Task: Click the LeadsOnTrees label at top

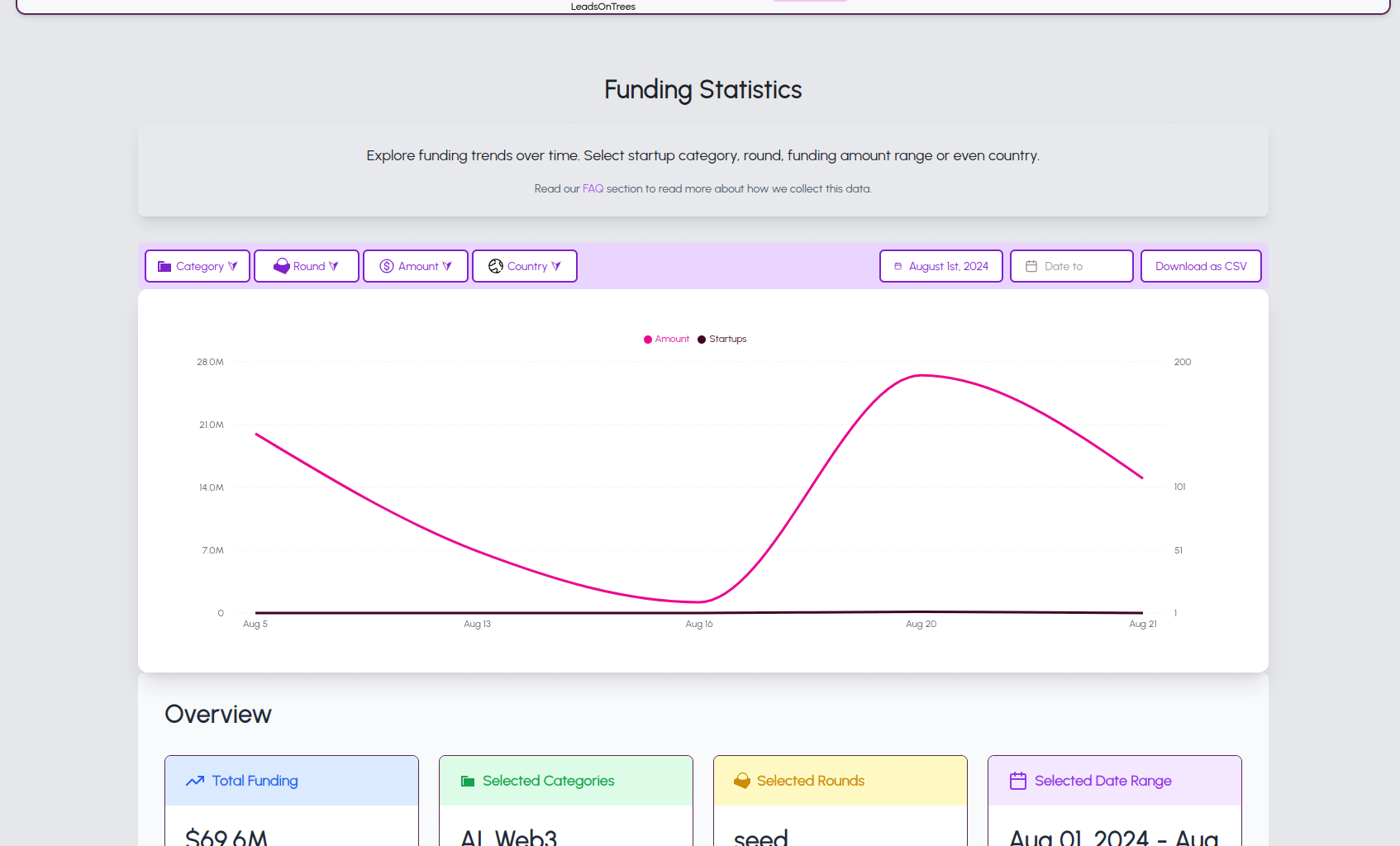Action: tap(603, 7)
